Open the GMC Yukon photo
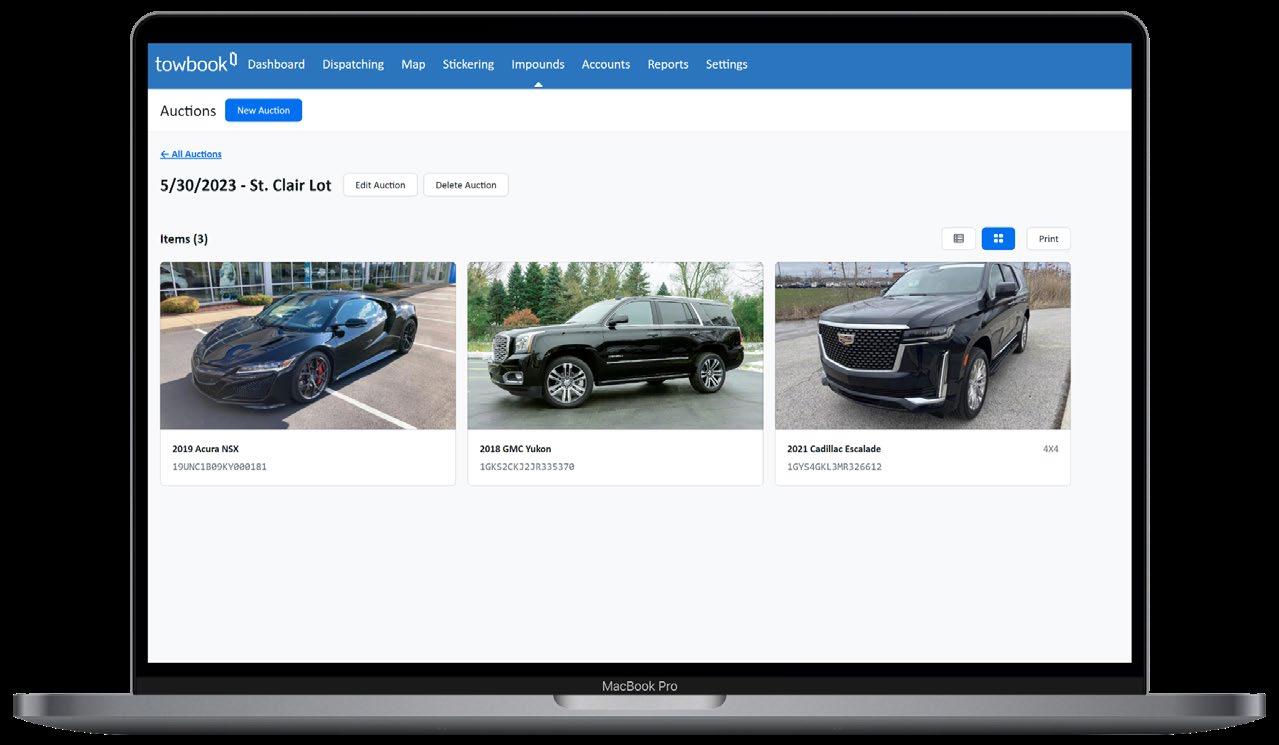 (615, 346)
